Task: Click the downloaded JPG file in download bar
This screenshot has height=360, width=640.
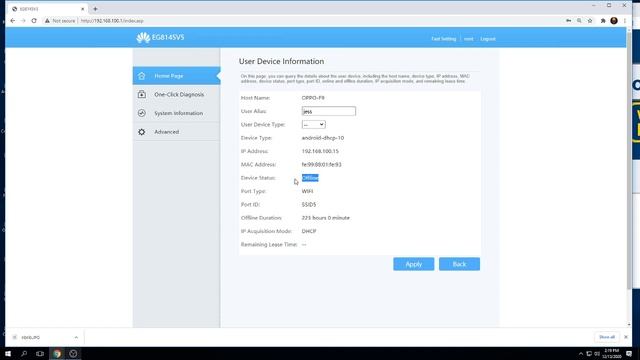Action: 31,338
